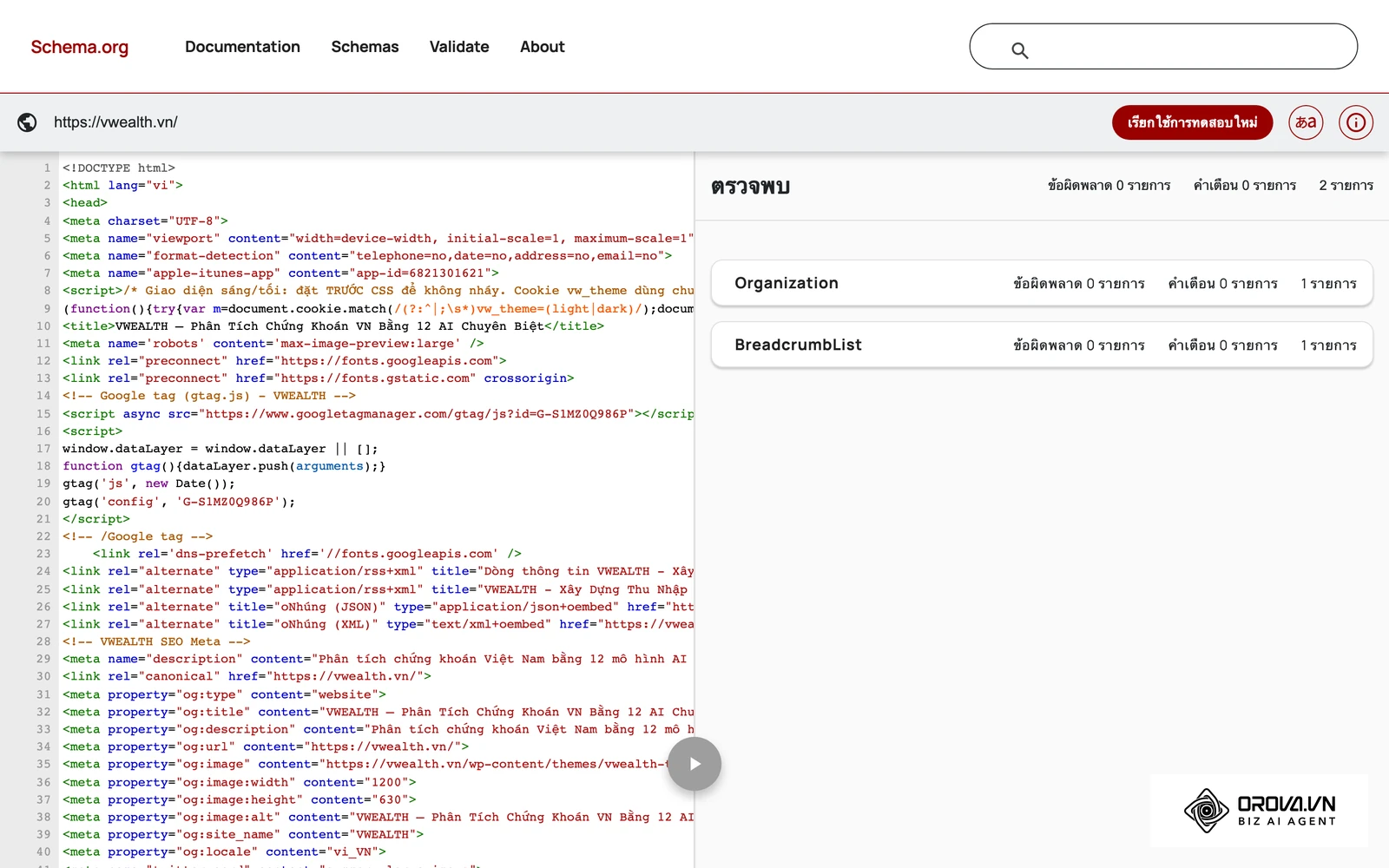Click code line 2 html lang

[122, 186]
